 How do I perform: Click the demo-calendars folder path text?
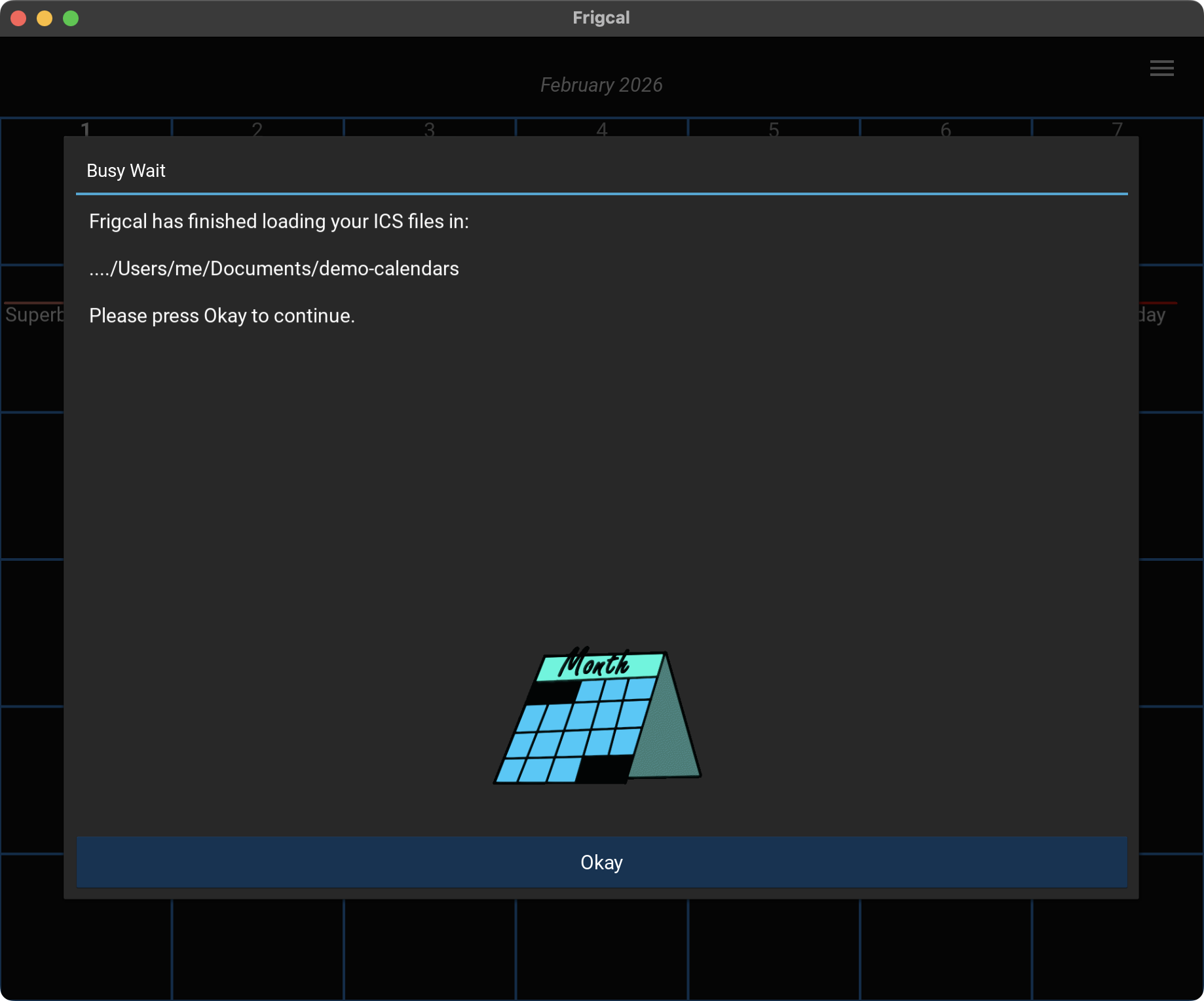tap(274, 269)
